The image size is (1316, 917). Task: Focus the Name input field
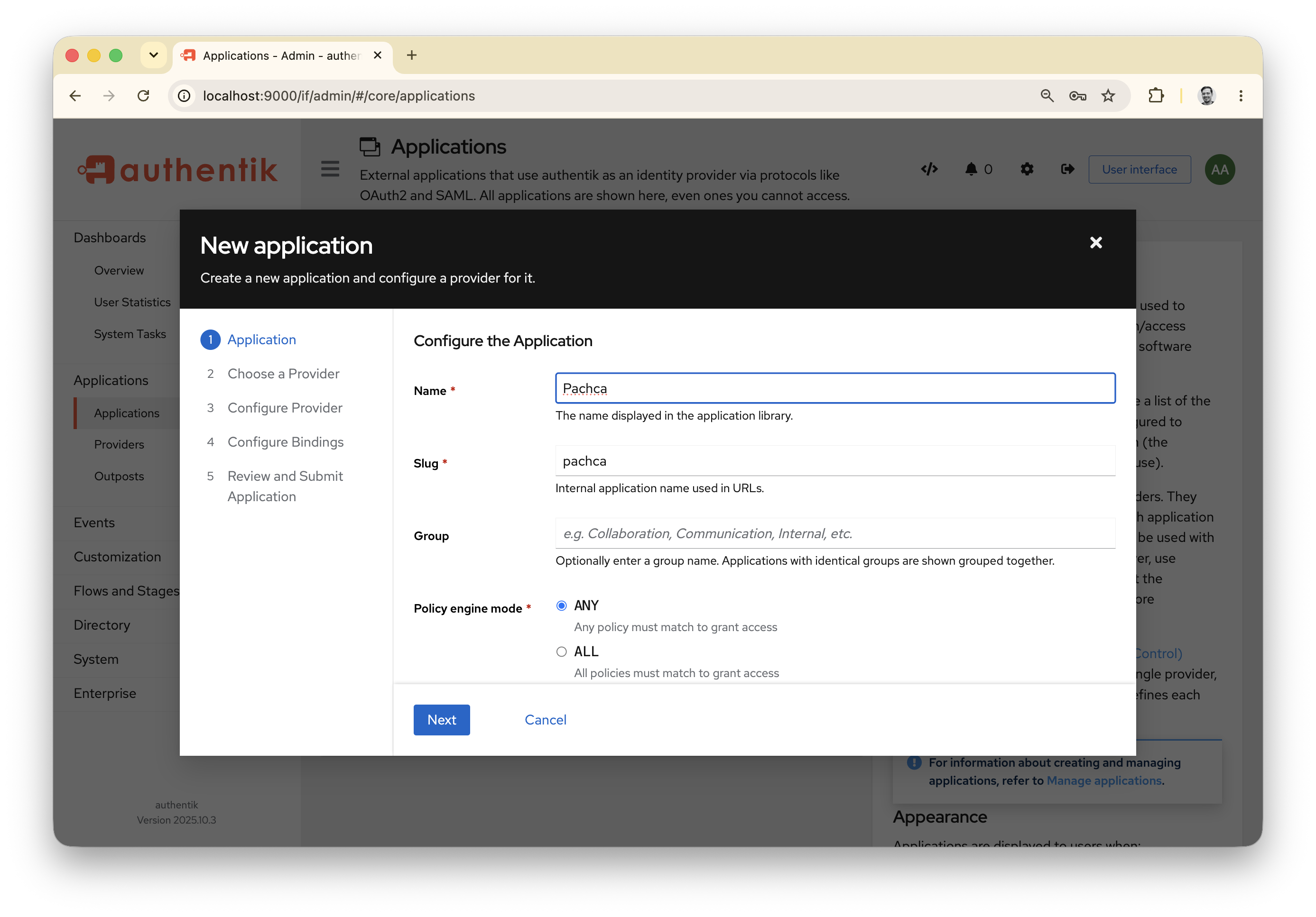(x=835, y=388)
